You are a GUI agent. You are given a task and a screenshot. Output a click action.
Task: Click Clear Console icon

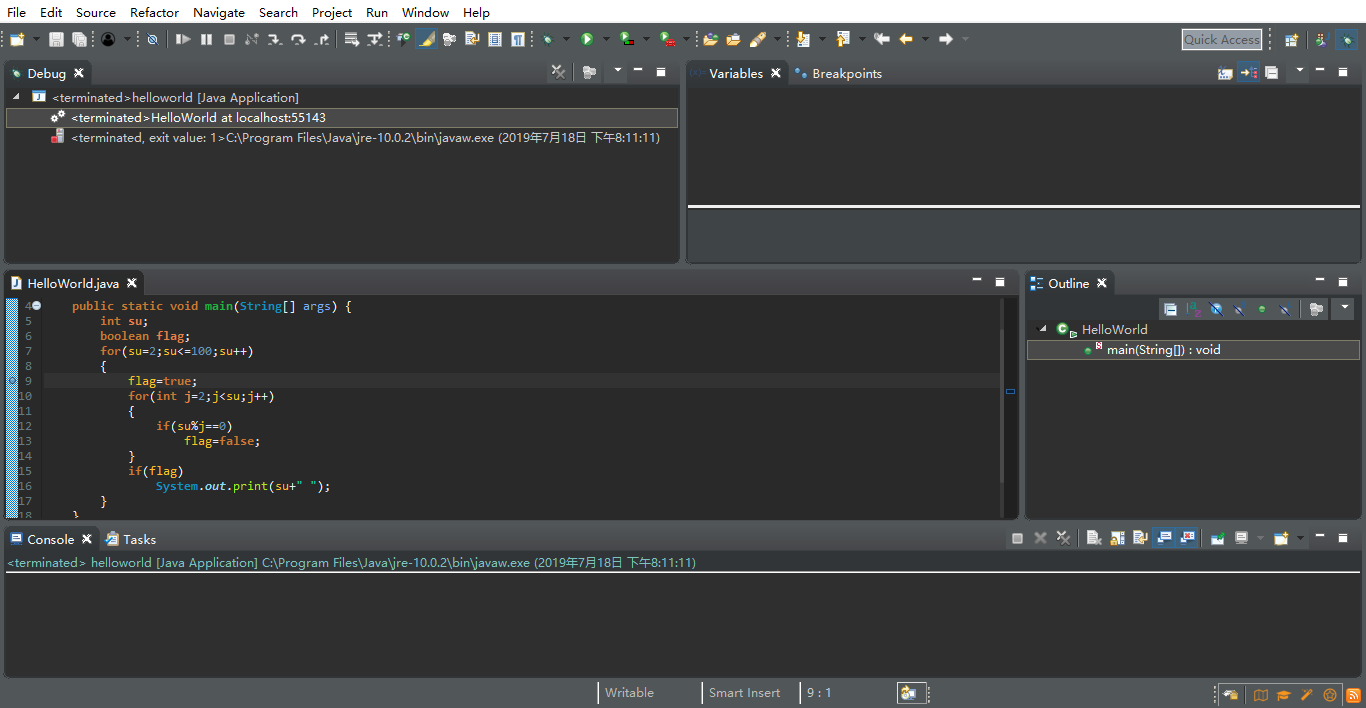(x=1094, y=538)
